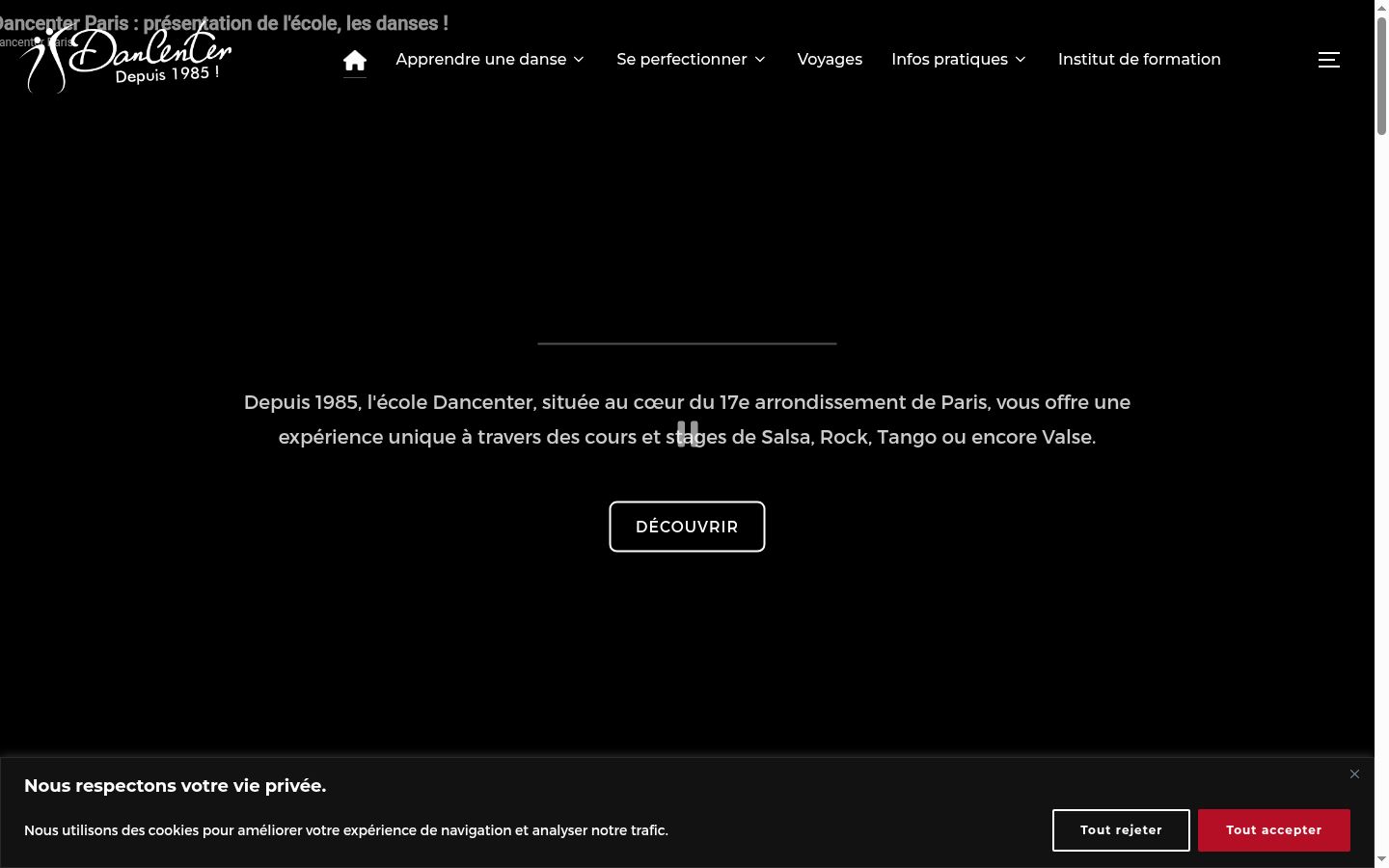The image size is (1389, 868).
Task: Click the scrollbar up arrow
Action: coord(1381,8)
